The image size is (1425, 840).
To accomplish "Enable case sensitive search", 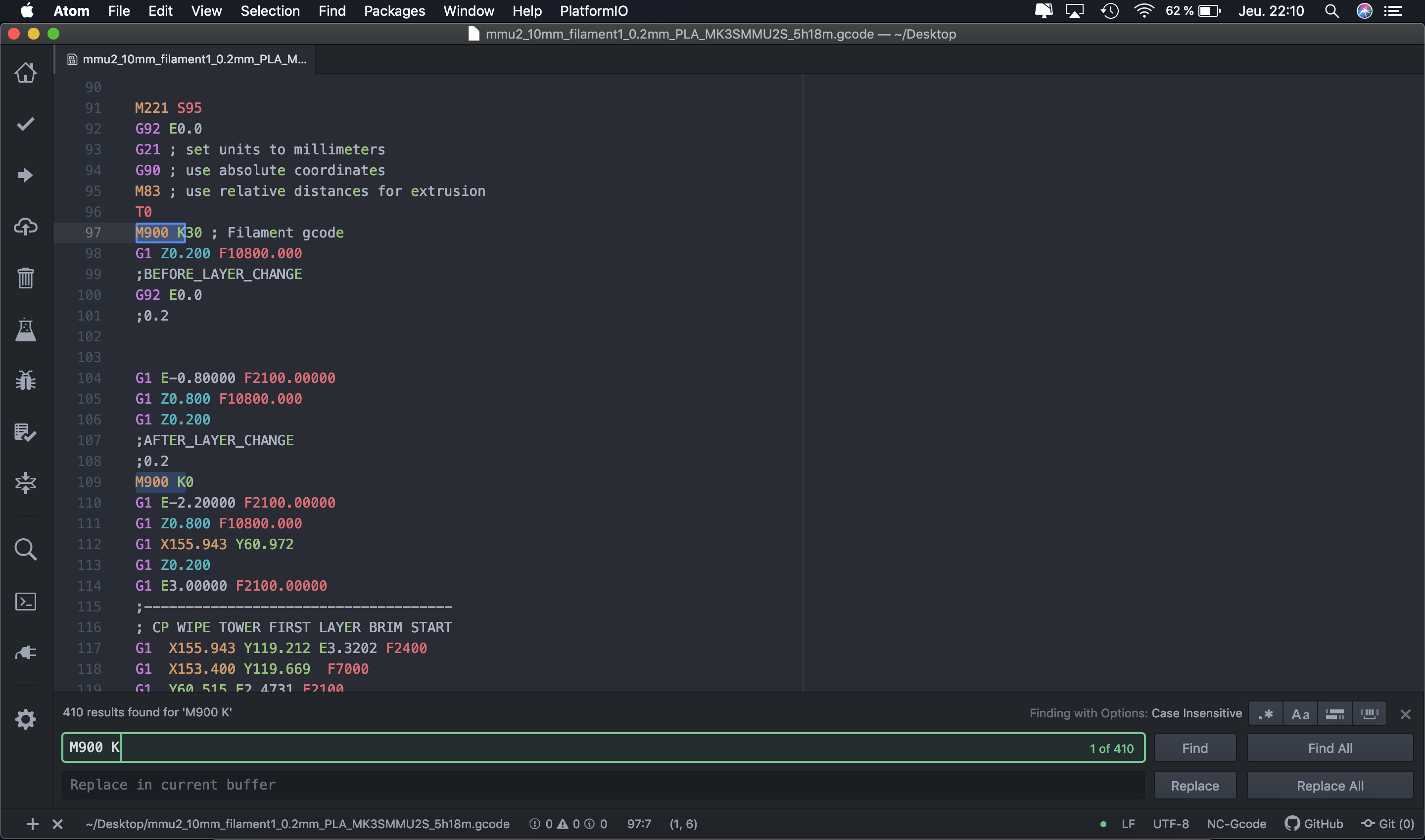I will 1300,713.
